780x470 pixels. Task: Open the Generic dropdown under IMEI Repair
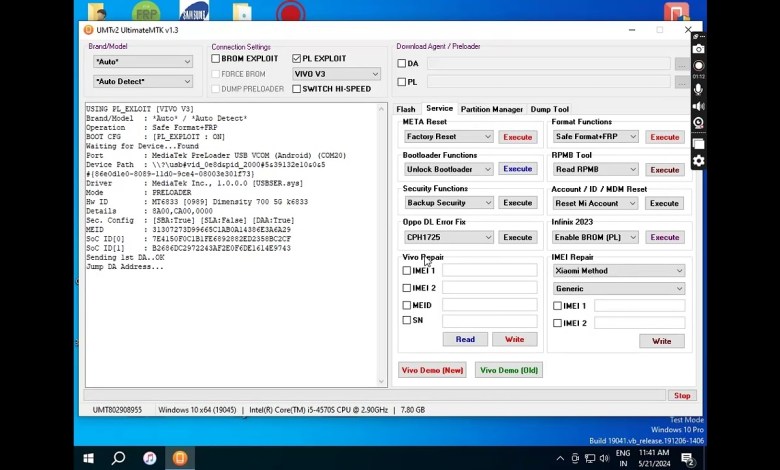pyautogui.click(x=619, y=289)
